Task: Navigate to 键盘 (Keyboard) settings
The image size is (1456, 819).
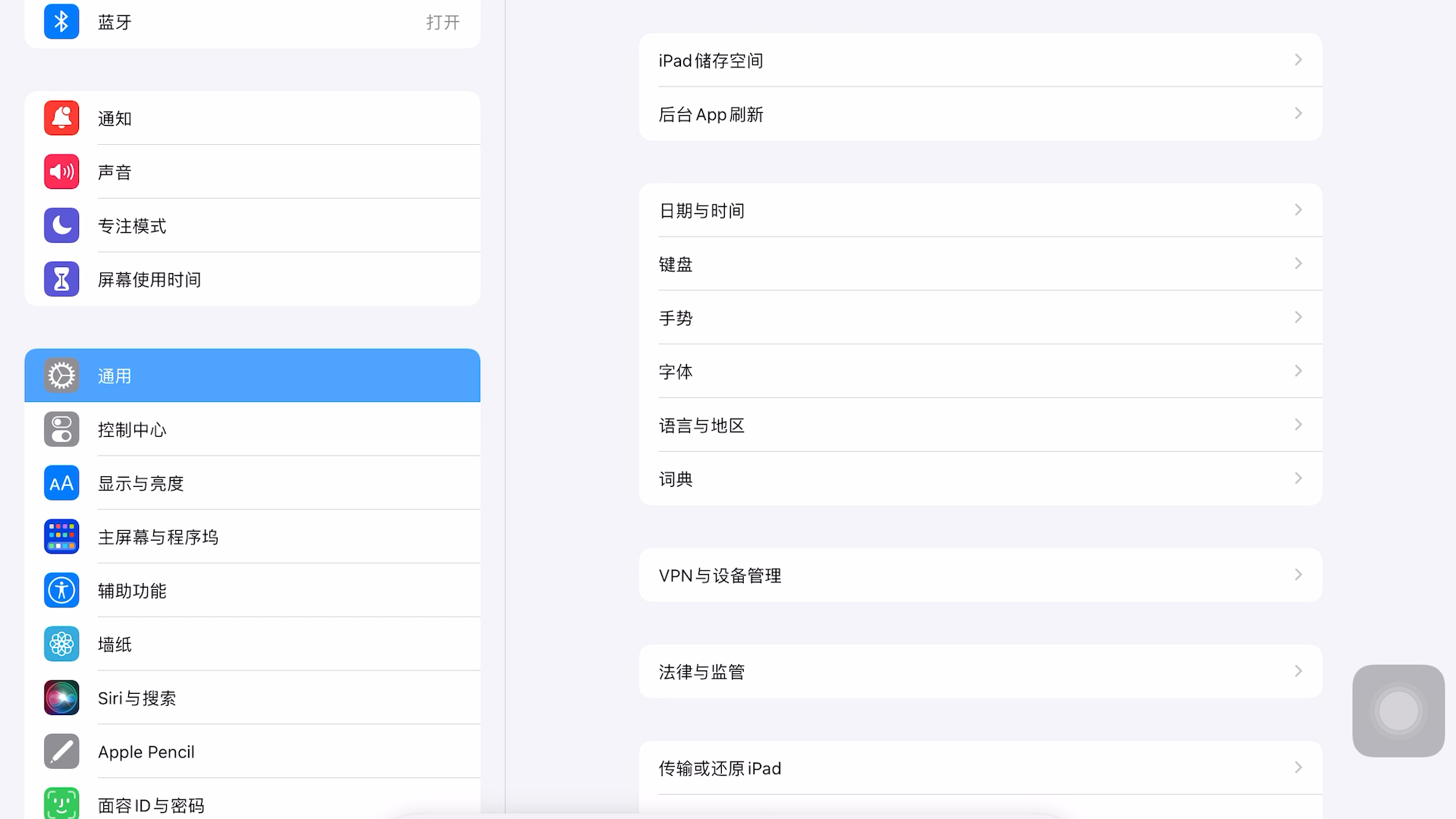Action: tap(980, 264)
